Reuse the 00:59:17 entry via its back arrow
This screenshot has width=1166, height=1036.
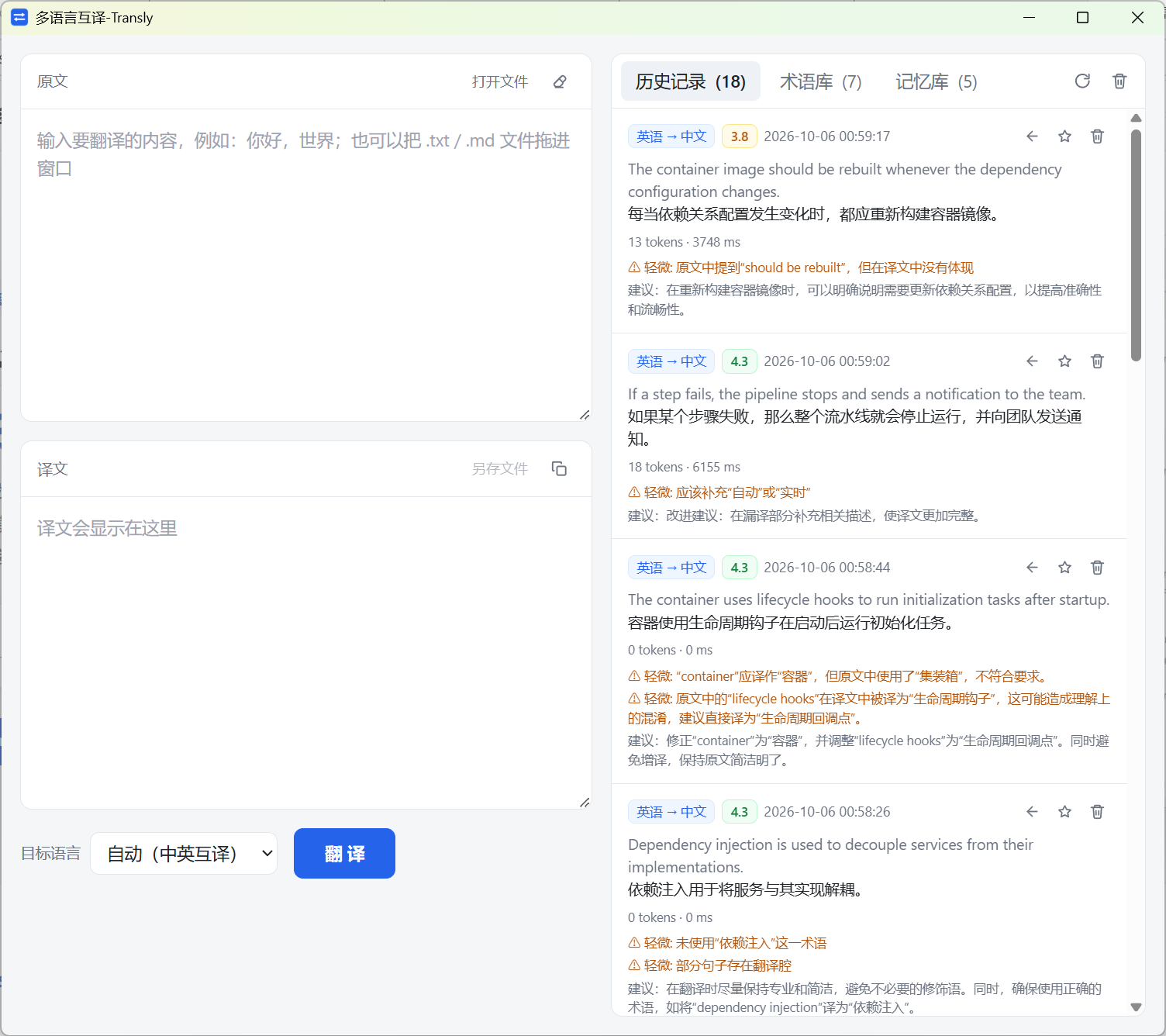click(x=1032, y=136)
